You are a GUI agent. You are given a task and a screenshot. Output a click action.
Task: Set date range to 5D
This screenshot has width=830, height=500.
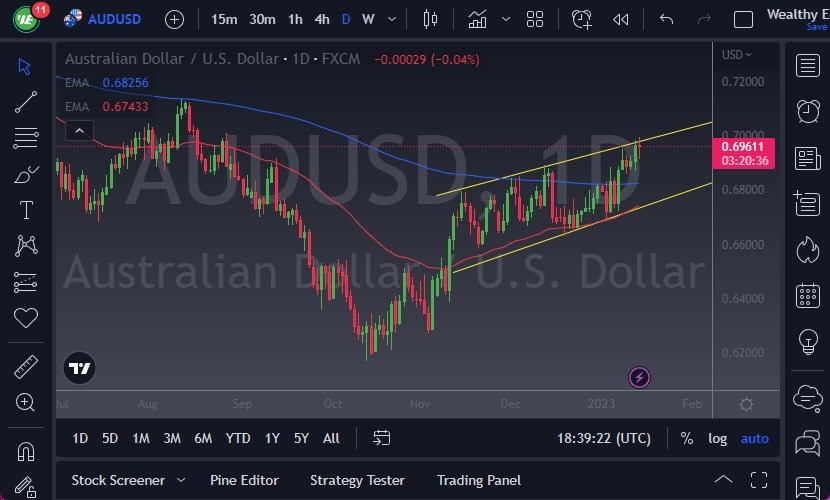[x=110, y=438]
